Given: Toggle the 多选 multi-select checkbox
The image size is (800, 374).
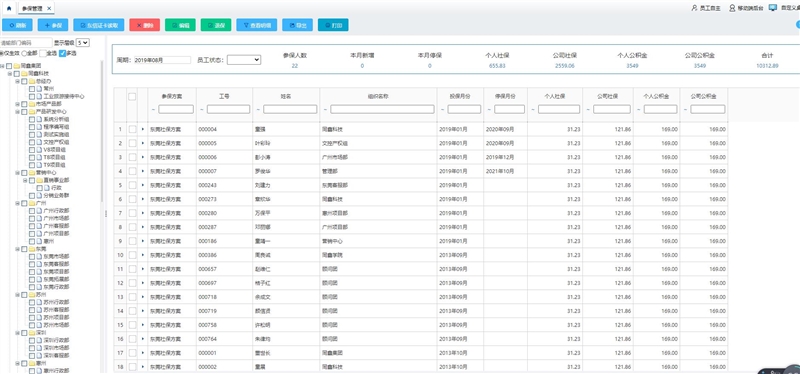Looking at the screenshot, I should [x=62, y=53].
